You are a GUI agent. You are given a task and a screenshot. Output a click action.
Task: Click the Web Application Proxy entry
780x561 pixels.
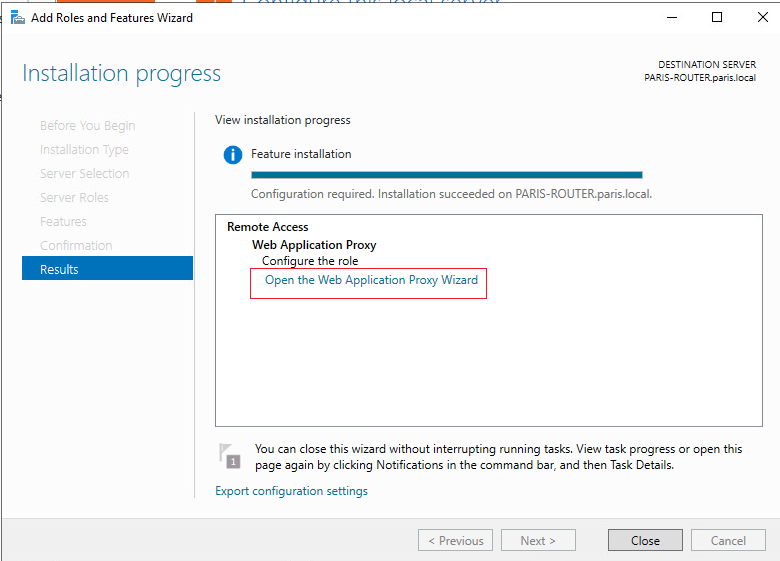314,245
